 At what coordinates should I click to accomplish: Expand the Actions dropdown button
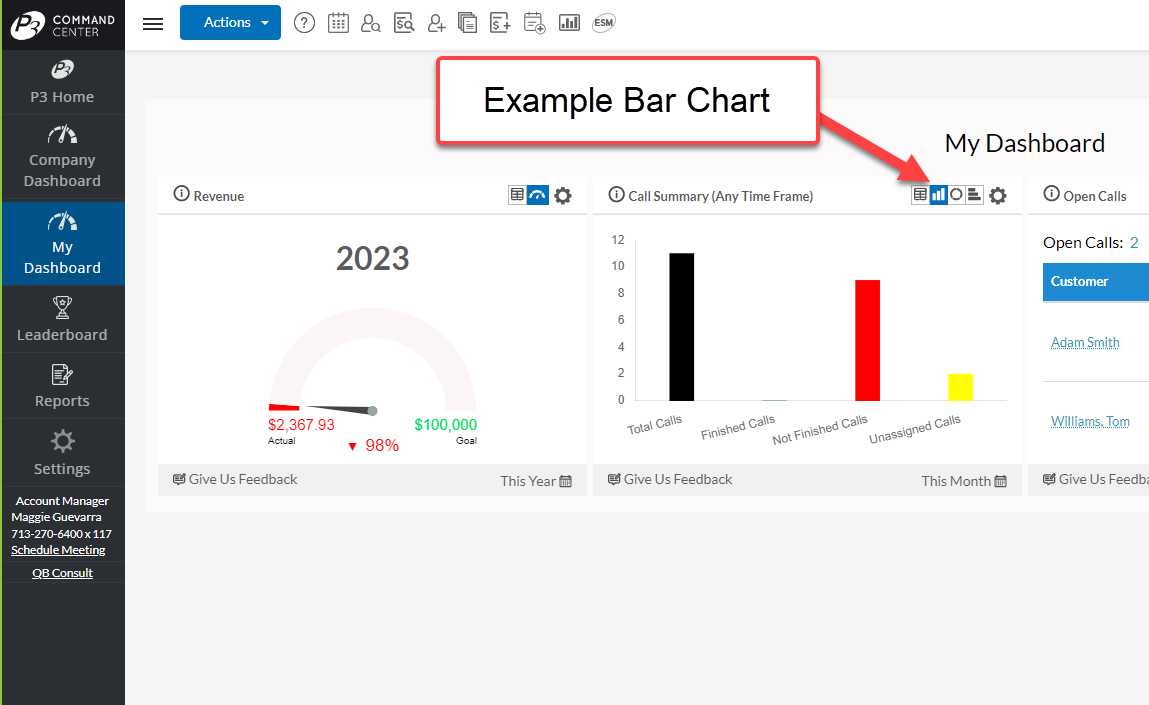coord(230,22)
